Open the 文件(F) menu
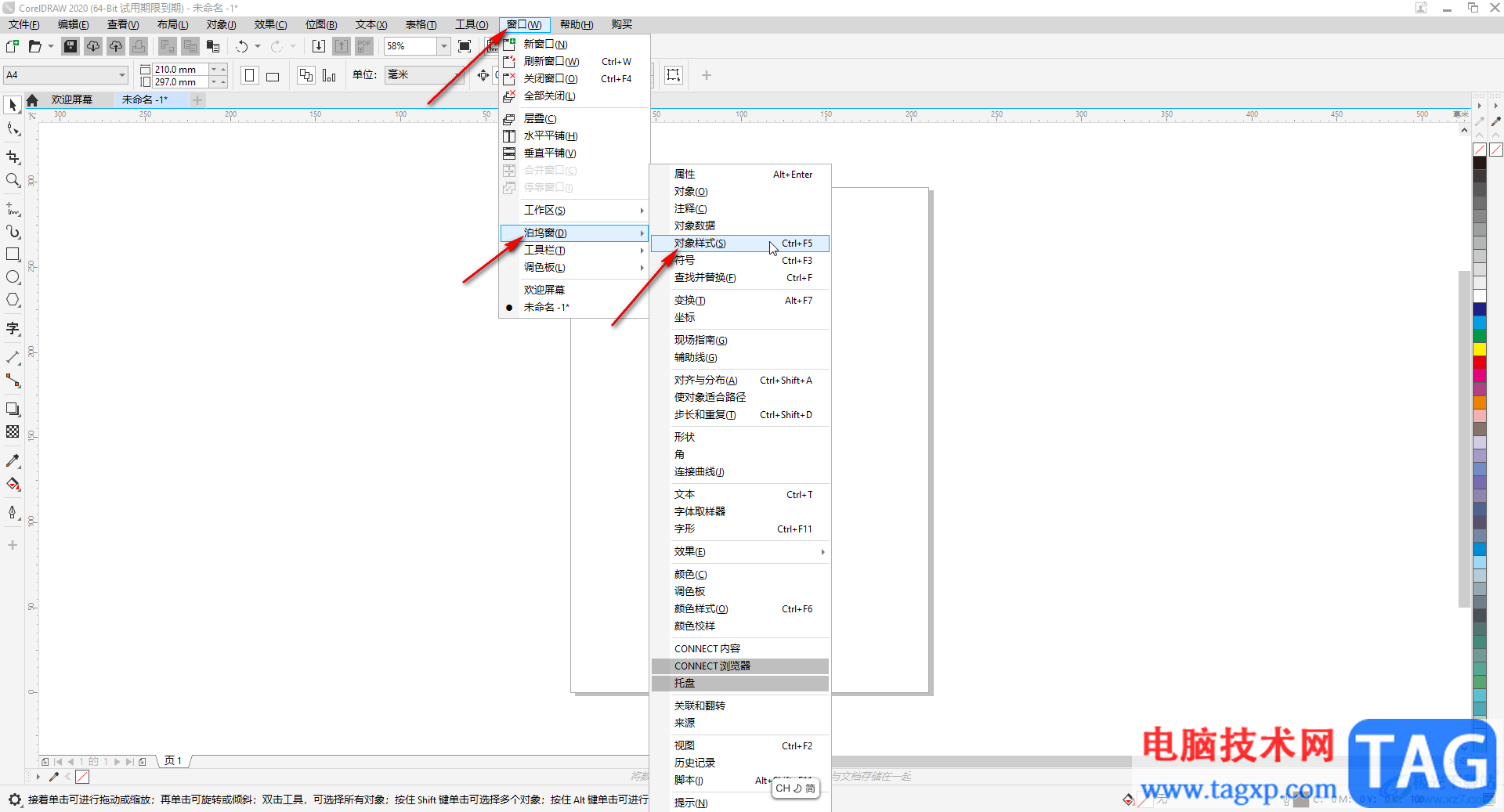Viewport: 1504px width, 812px height. click(x=24, y=25)
